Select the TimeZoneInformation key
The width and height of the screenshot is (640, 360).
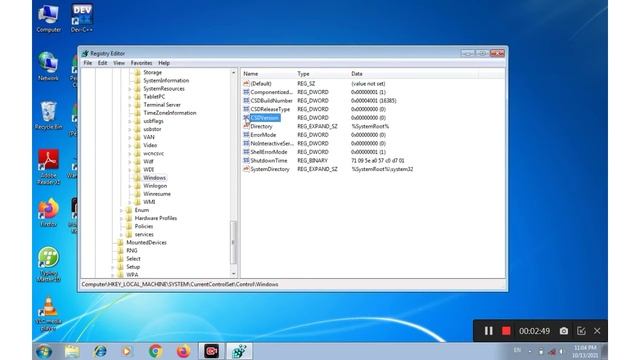coord(170,113)
